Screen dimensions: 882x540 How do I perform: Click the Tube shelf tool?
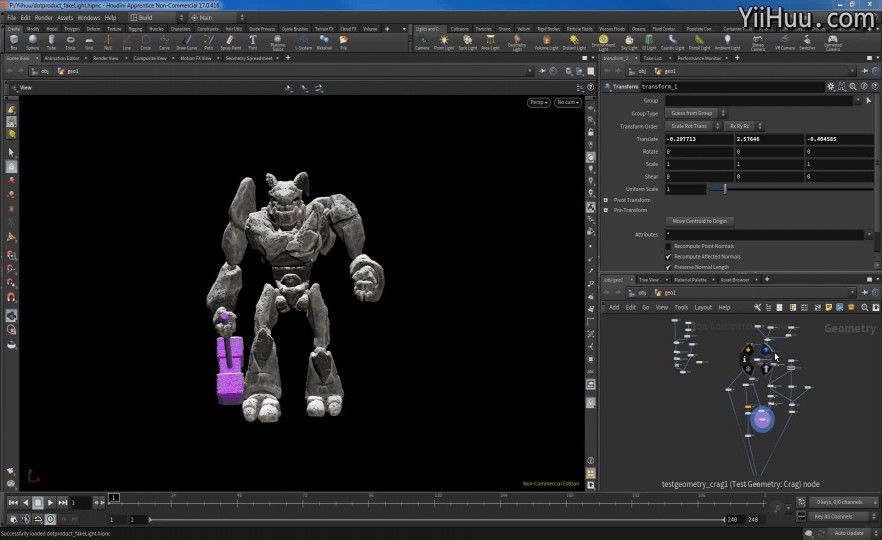point(51,42)
